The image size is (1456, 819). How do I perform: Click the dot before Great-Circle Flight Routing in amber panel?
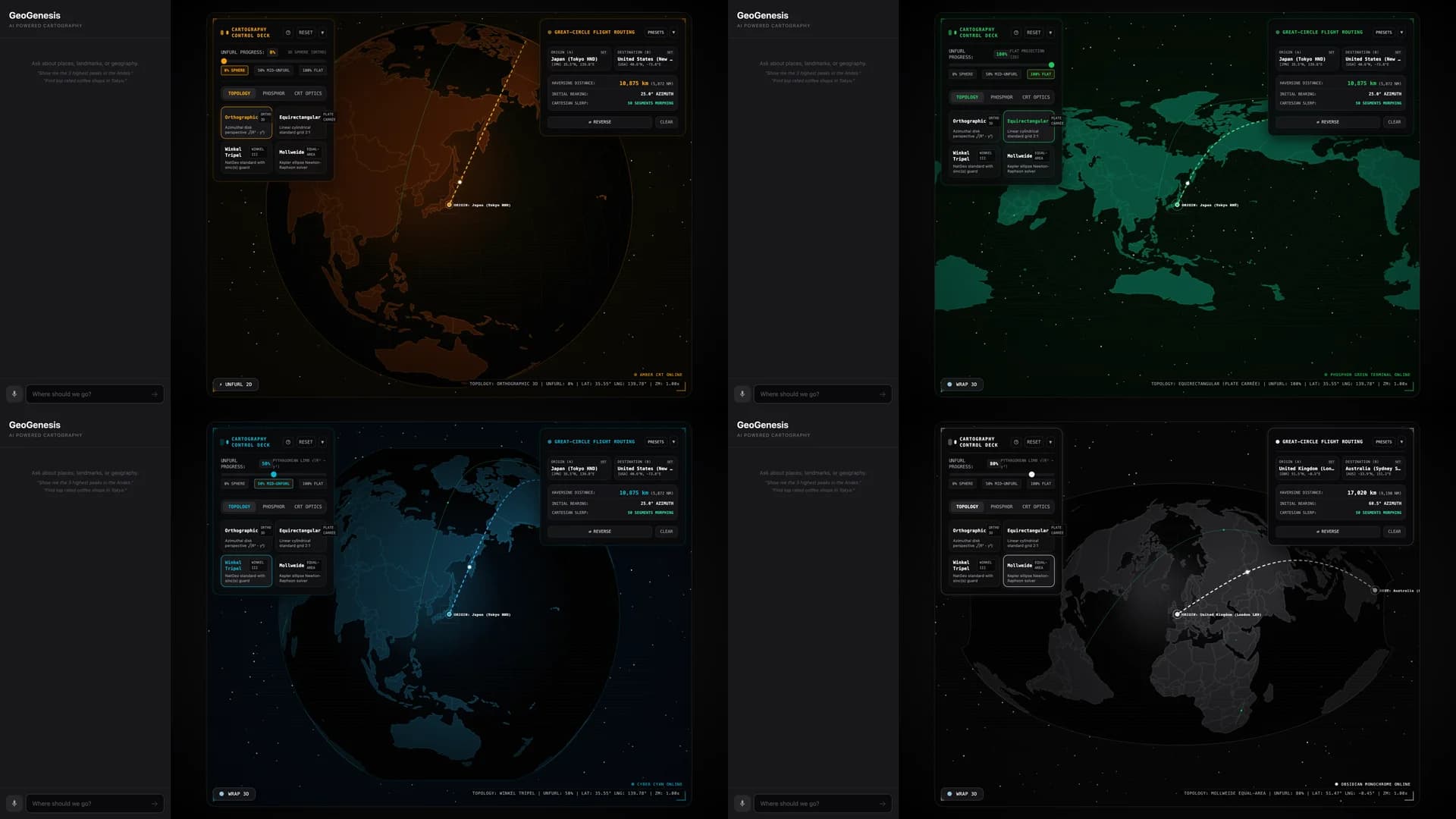550,33
